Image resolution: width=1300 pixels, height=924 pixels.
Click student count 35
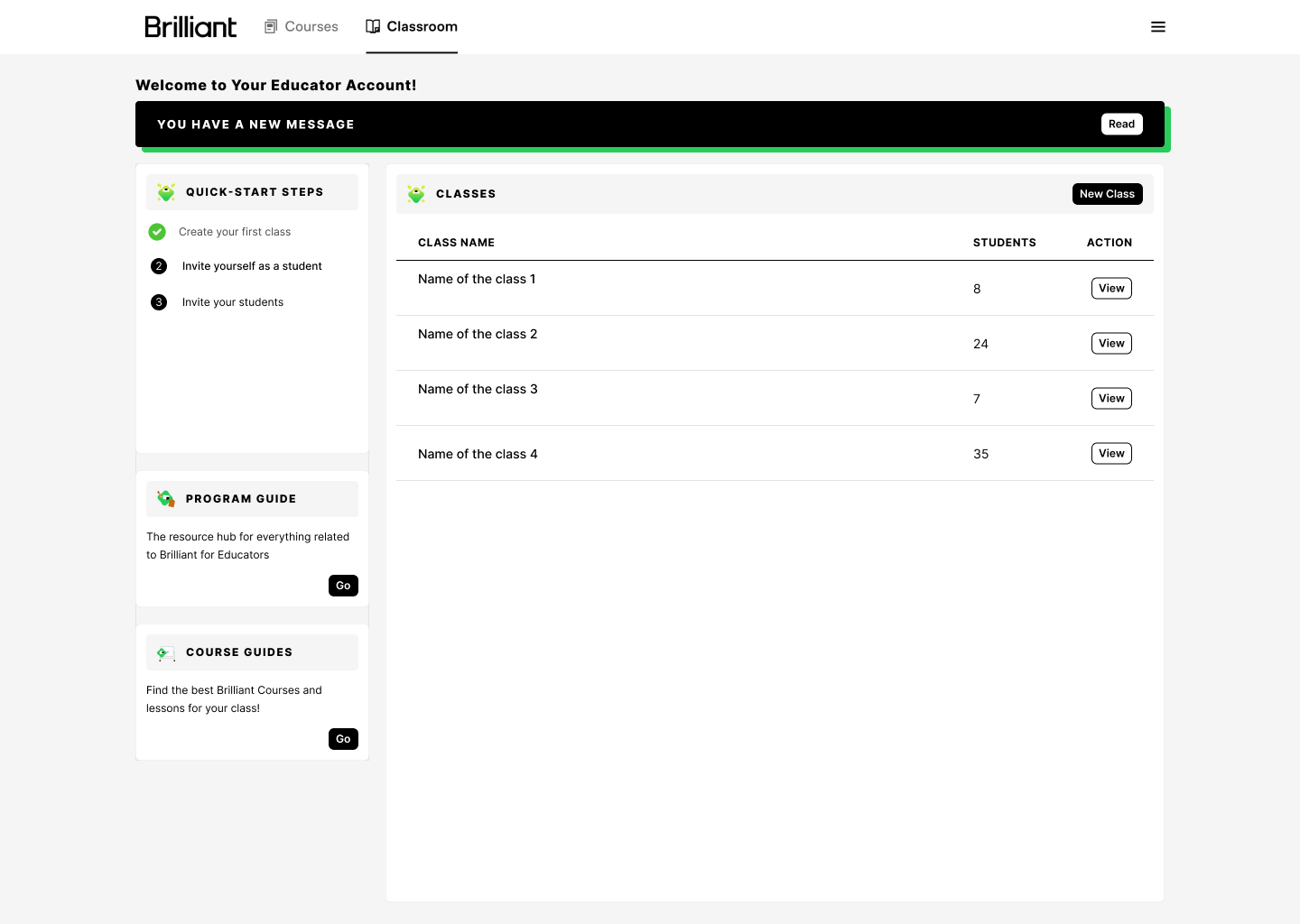coord(981,455)
